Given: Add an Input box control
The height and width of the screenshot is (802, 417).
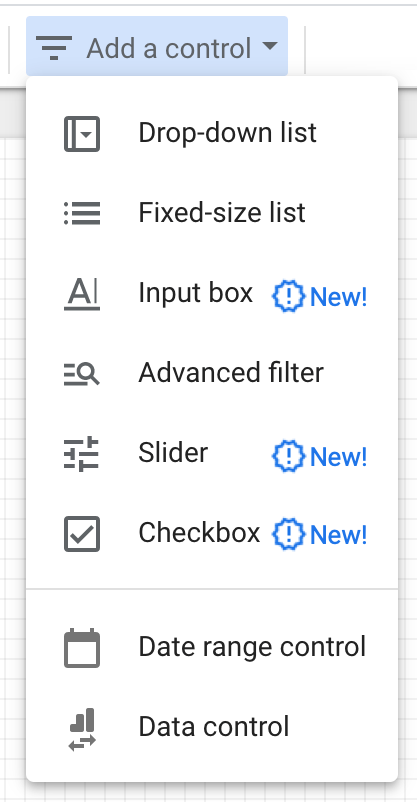Looking at the screenshot, I should [x=212, y=294].
